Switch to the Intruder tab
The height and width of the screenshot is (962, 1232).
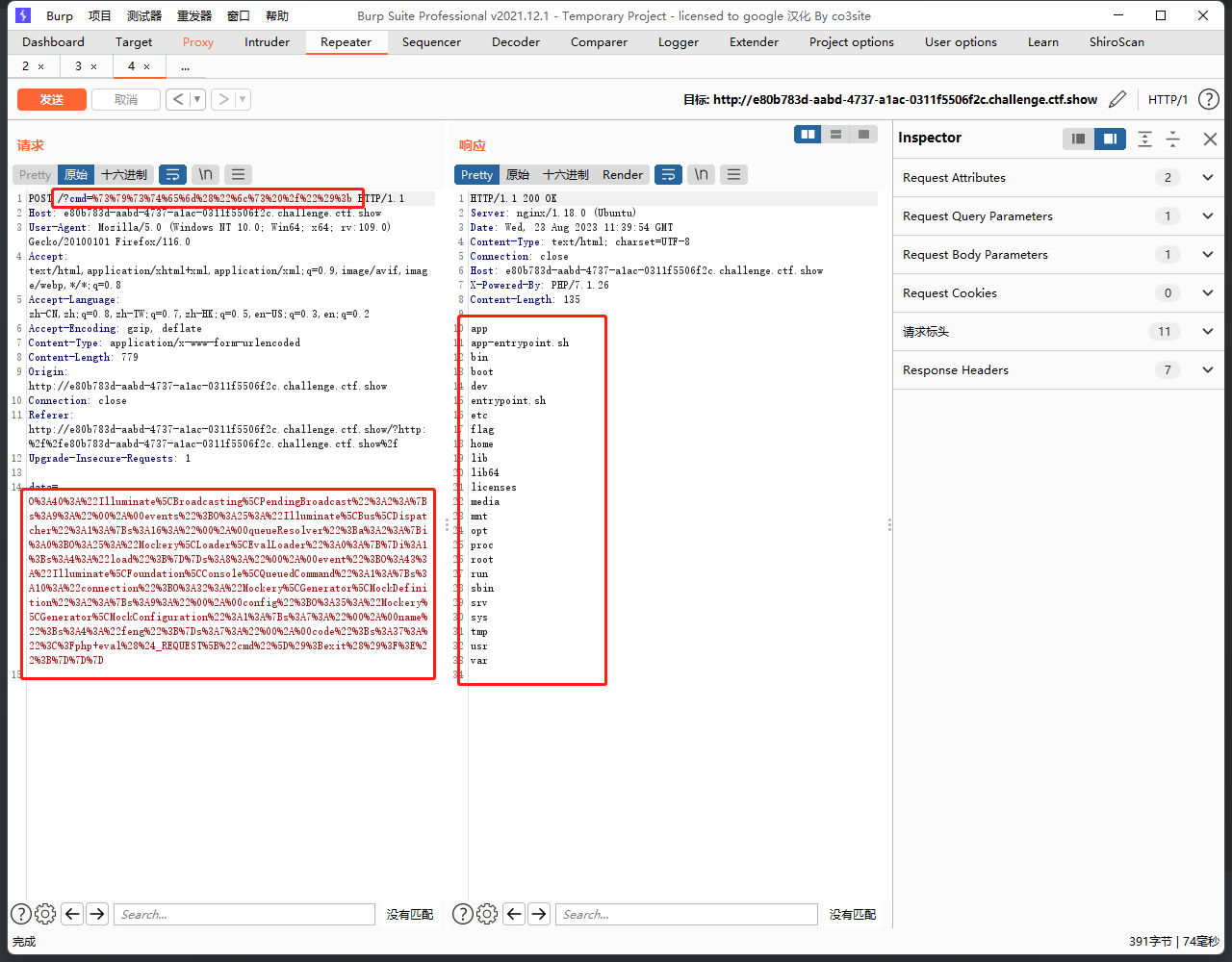pyautogui.click(x=268, y=41)
